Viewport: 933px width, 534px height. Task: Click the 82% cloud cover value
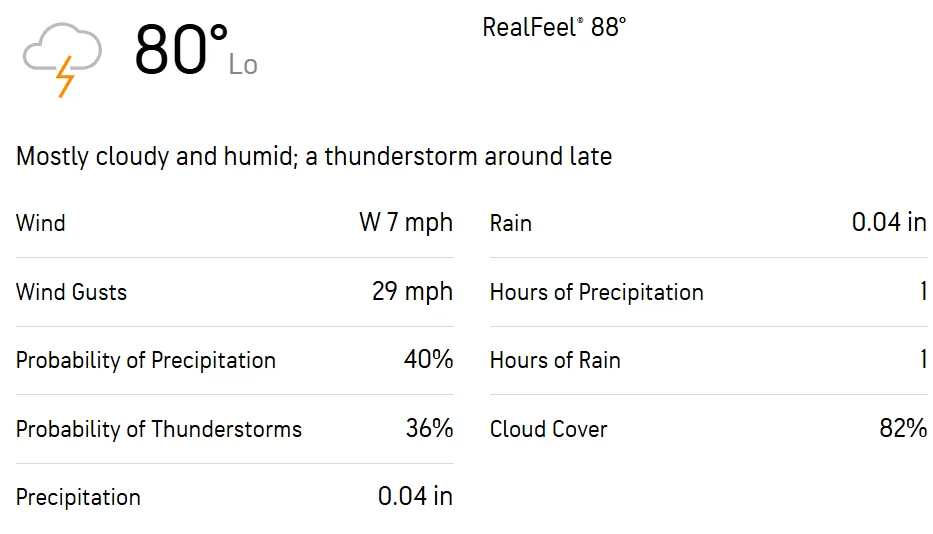[x=903, y=429]
